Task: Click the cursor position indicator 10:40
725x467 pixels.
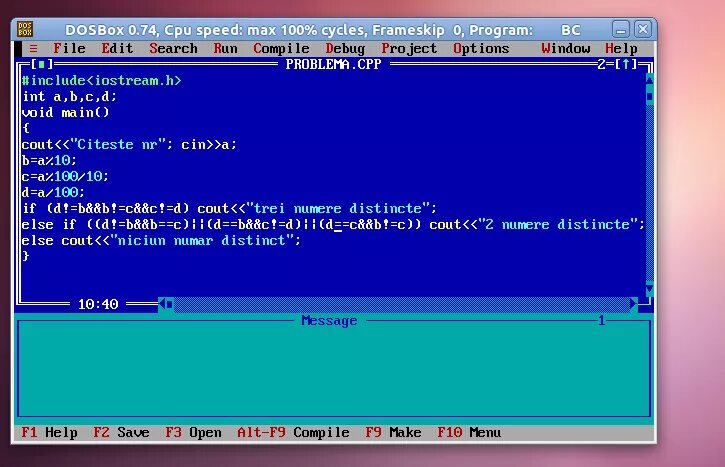Action: pos(98,304)
